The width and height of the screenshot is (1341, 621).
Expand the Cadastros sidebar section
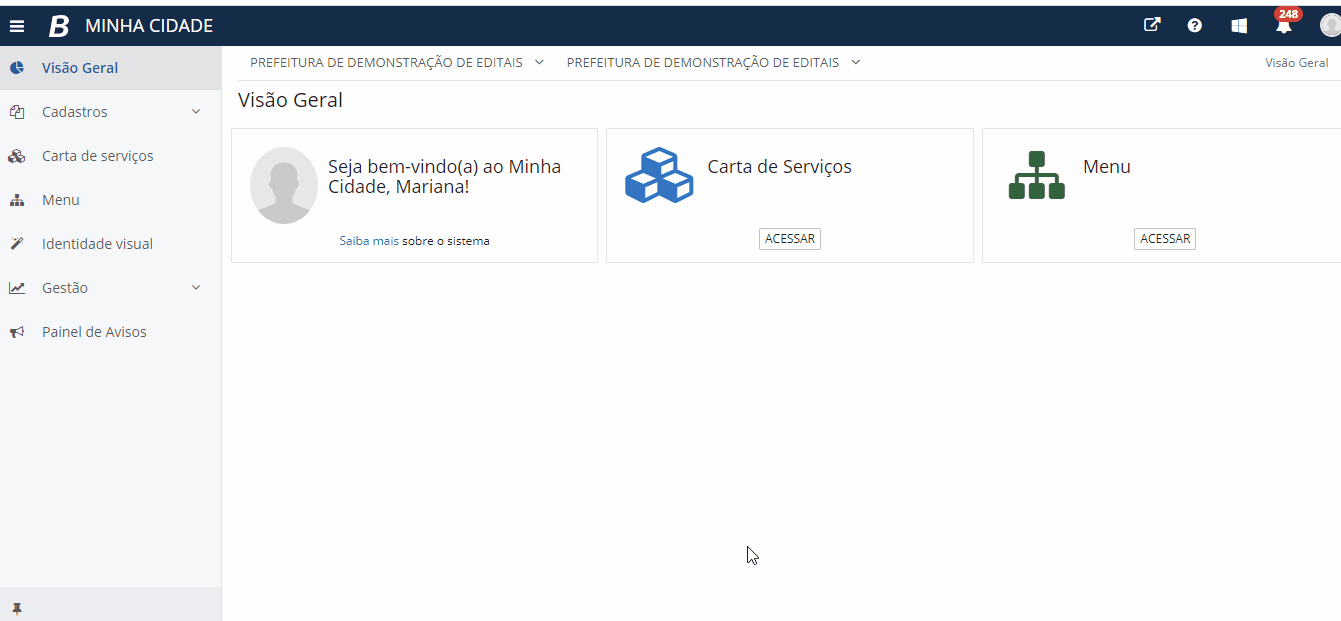click(x=74, y=111)
